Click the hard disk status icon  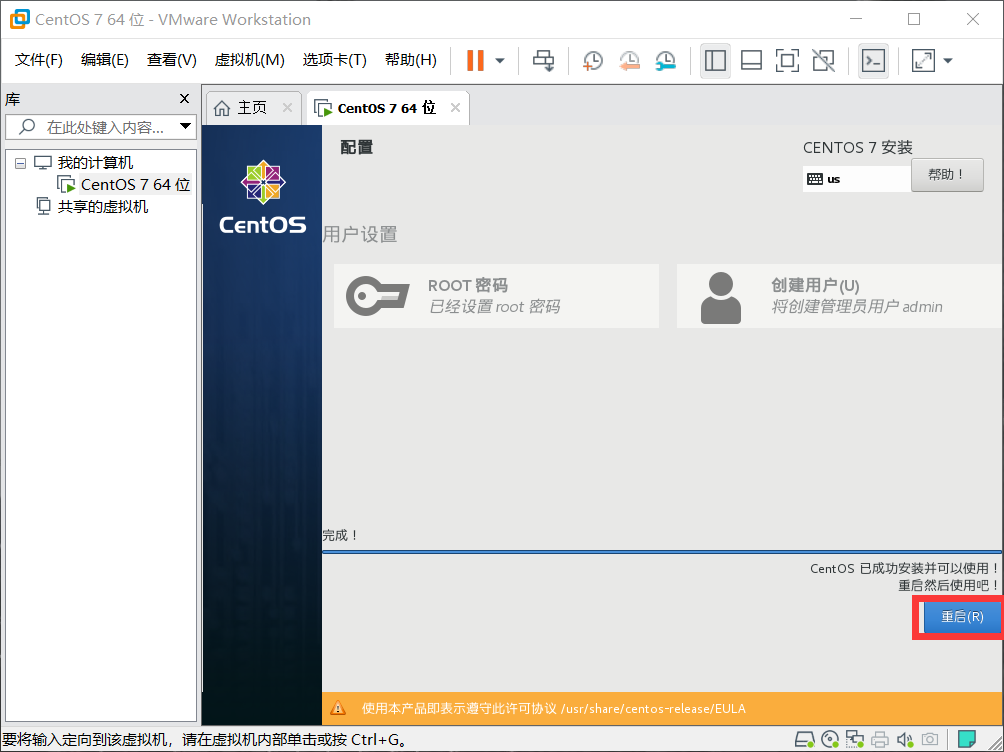tap(804, 740)
